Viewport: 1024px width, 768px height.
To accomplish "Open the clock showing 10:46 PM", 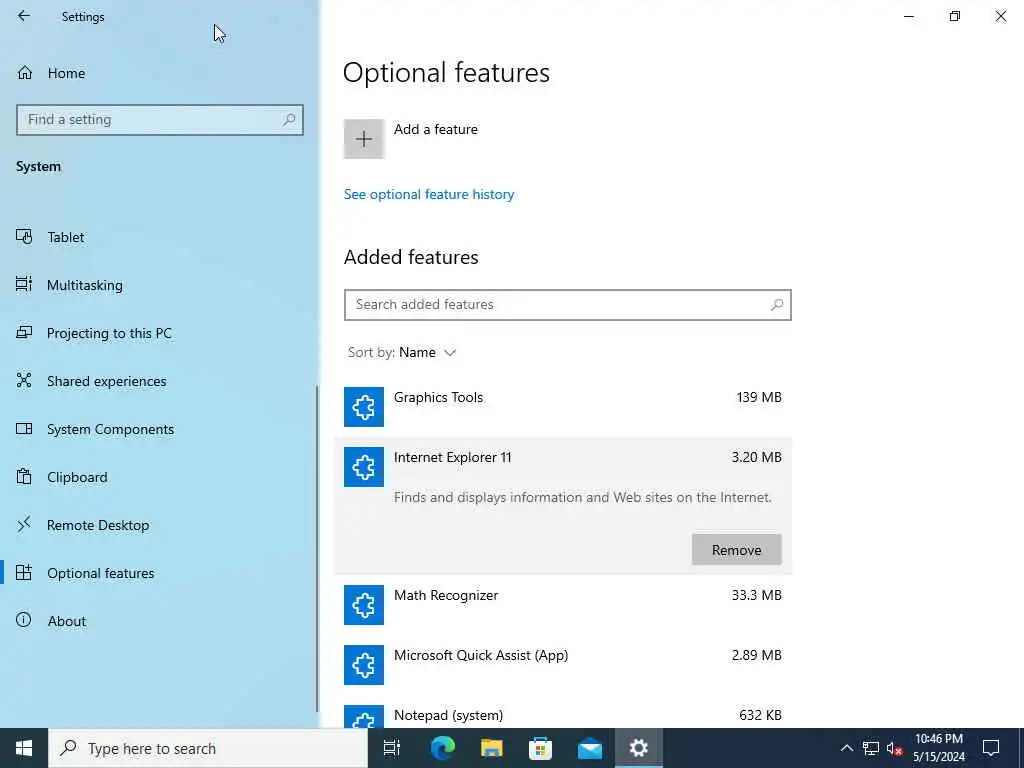I will coord(939,748).
